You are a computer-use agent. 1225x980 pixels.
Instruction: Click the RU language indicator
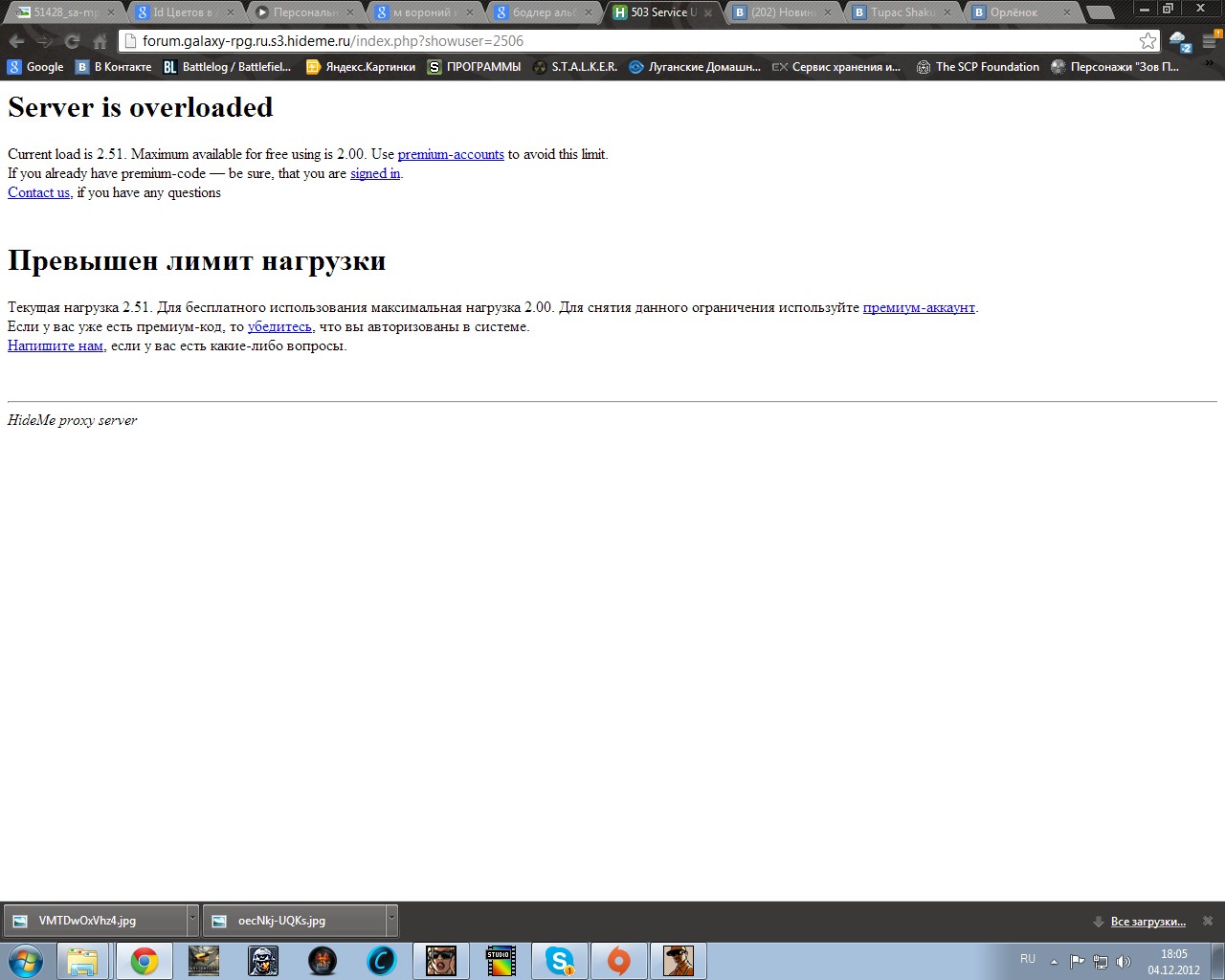(1028, 959)
